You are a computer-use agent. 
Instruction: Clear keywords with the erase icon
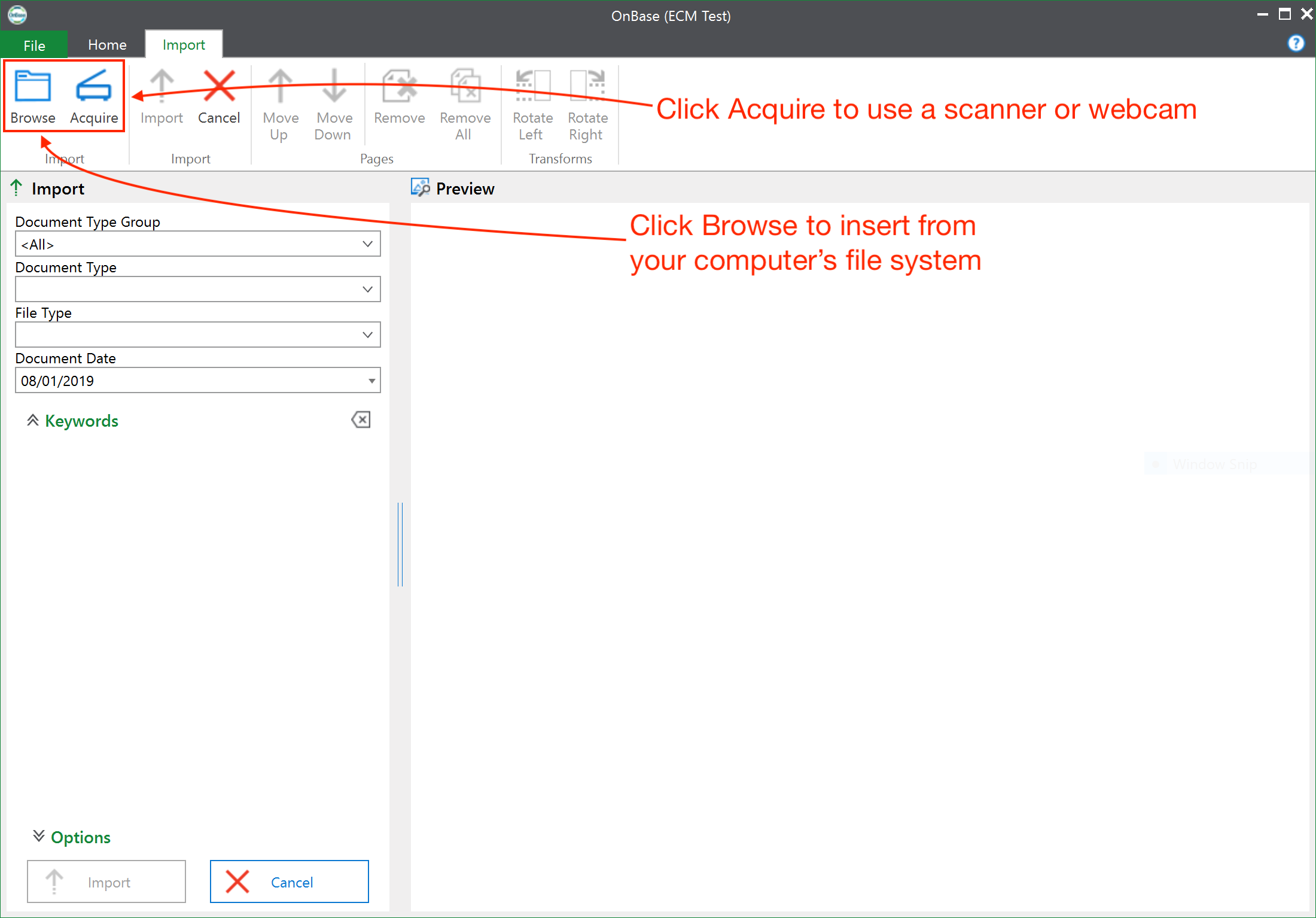(x=361, y=420)
